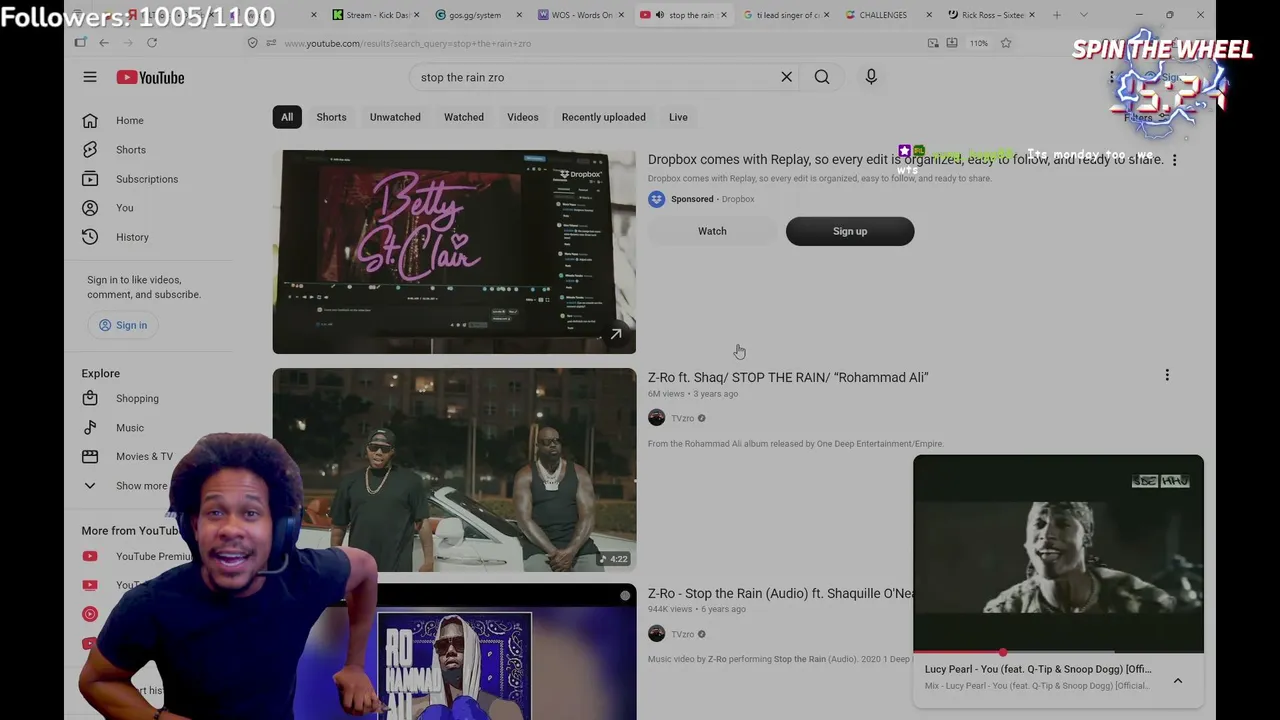Expand the miniplayer with the chevron
Screen dimensions: 1280x720
coord(1178,680)
